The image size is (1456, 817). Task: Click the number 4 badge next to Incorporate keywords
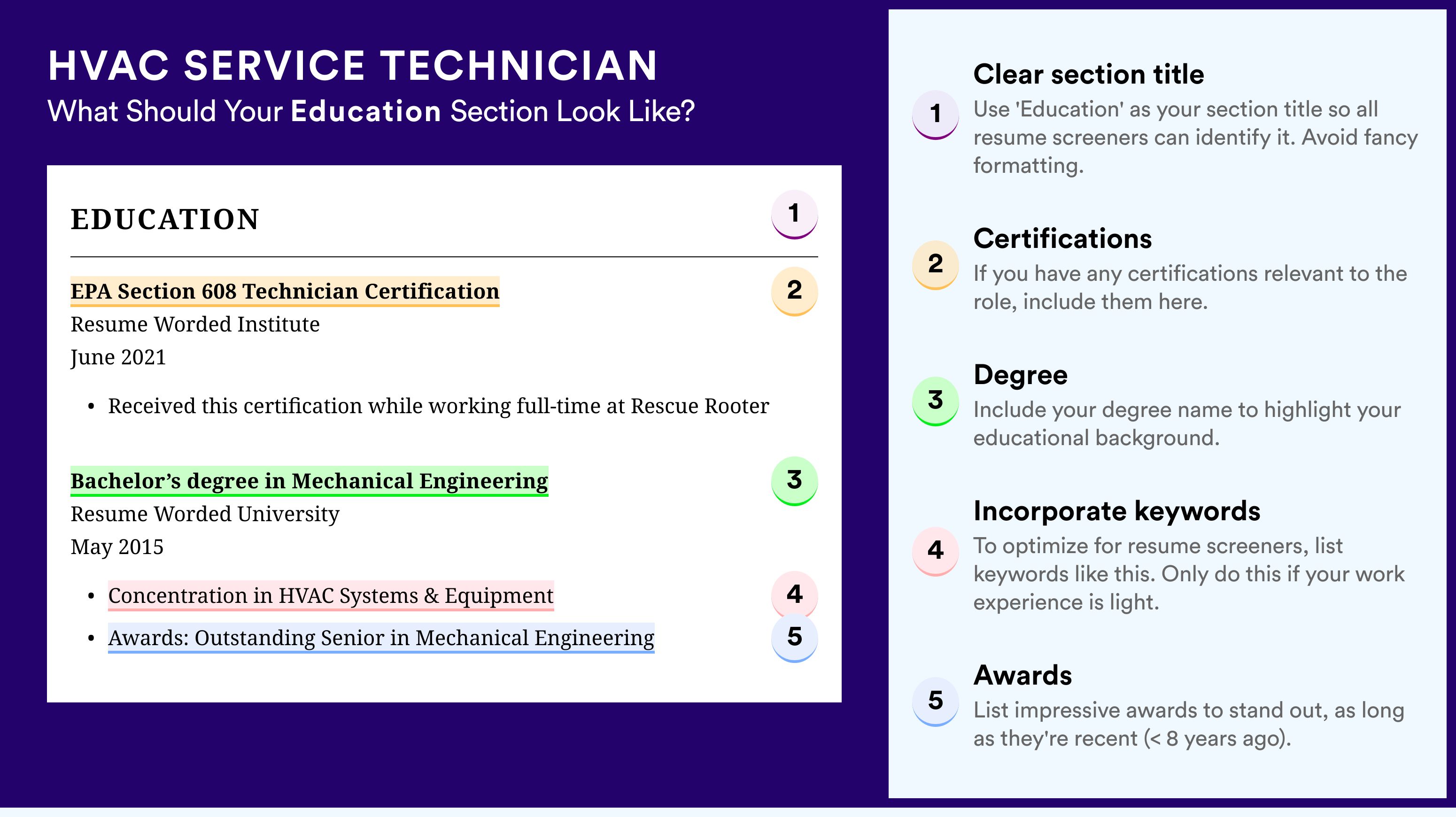point(935,551)
